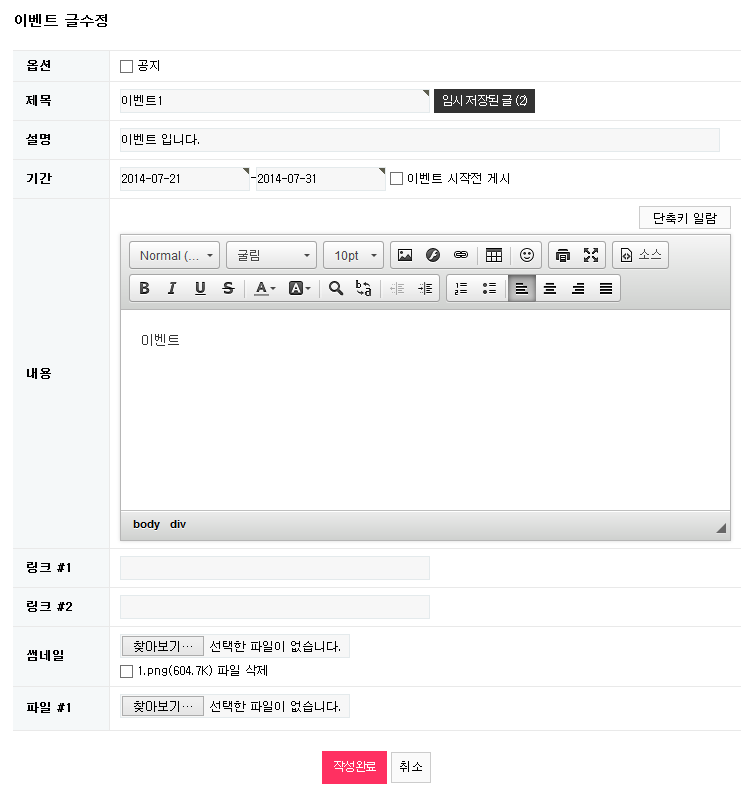Apply strikethrough formatting

click(228, 288)
